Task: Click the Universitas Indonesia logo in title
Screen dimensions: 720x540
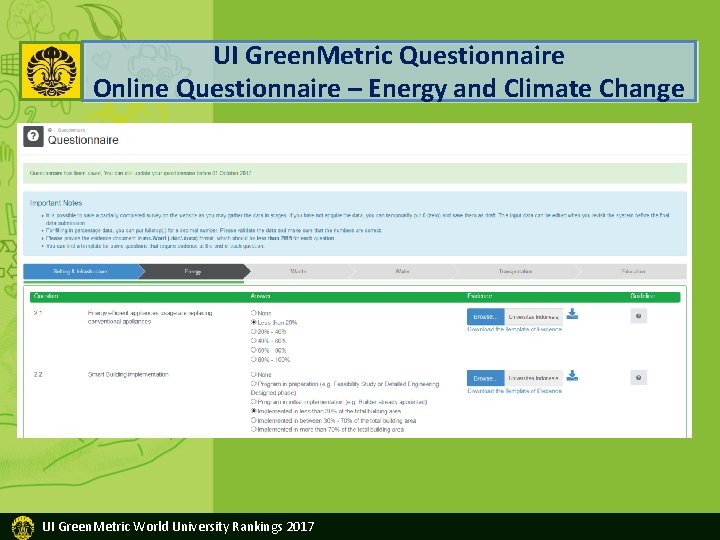Action: click(51, 71)
